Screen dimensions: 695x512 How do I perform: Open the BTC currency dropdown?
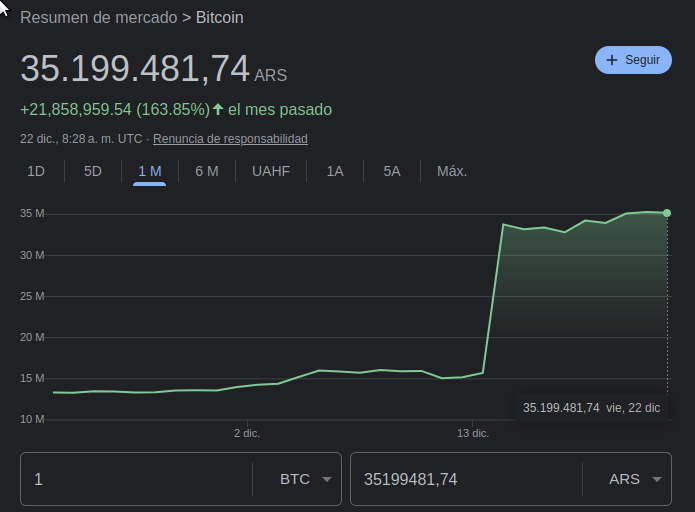(306, 479)
